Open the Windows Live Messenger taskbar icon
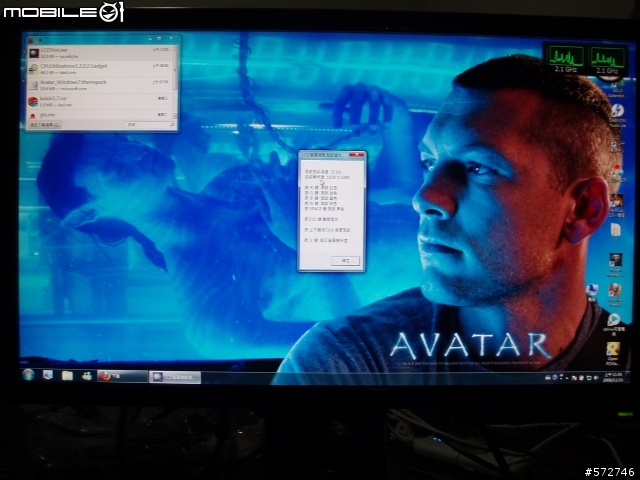 87,376
